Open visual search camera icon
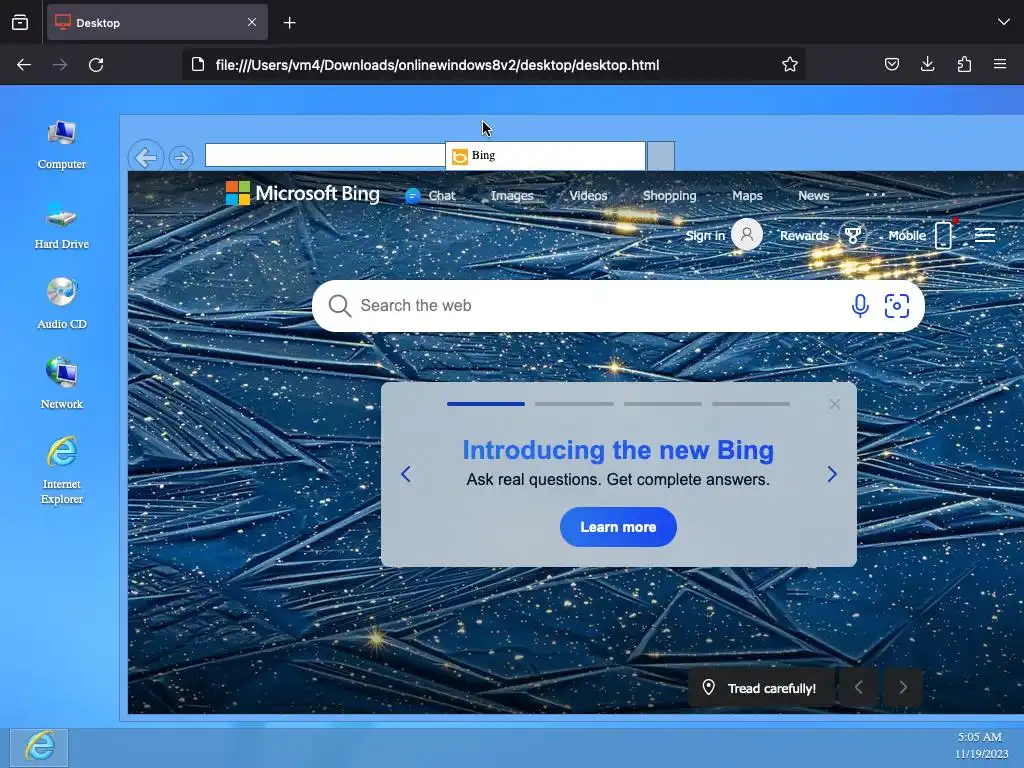The image size is (1024, 768). click(x=897, y=306)
